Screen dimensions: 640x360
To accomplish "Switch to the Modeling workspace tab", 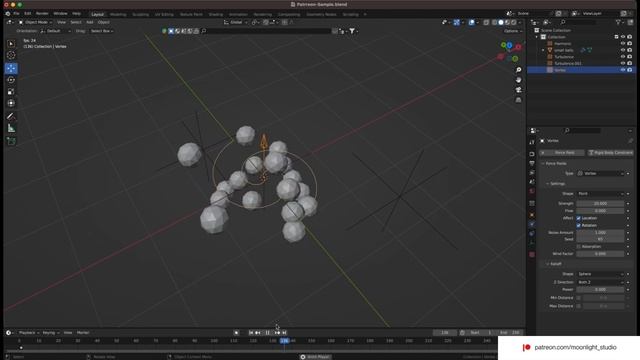I will (x=118, y=14).
